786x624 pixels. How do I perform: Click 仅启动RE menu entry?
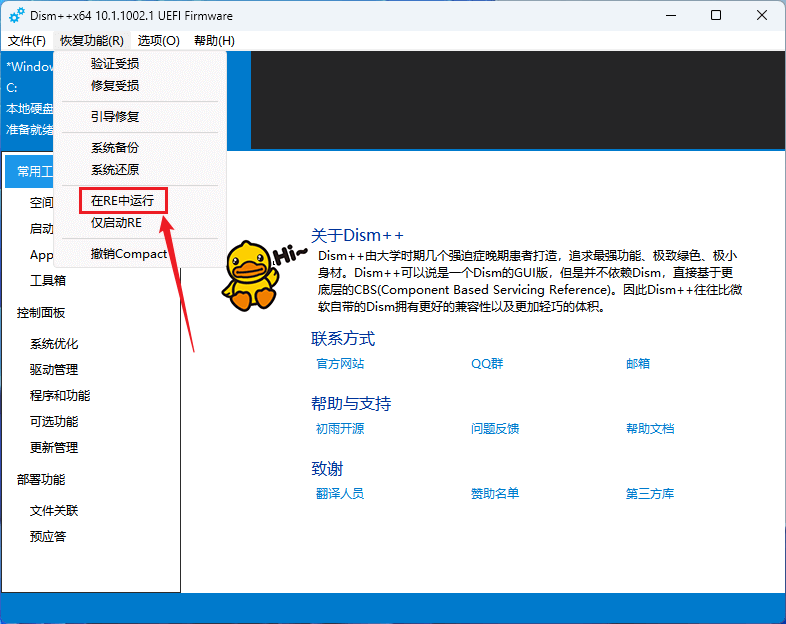coord(140,223)
